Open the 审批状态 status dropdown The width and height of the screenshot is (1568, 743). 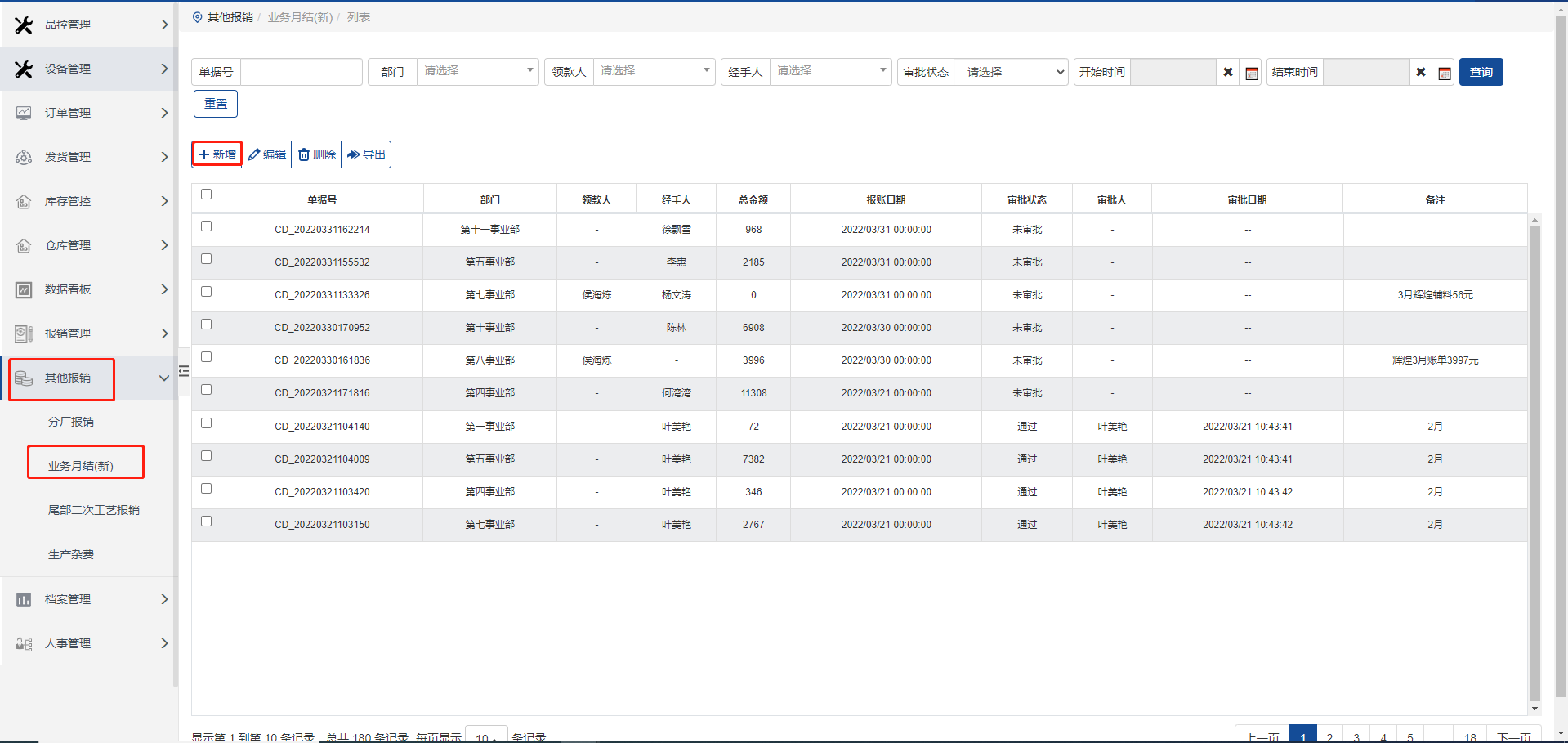(1012, 73)
